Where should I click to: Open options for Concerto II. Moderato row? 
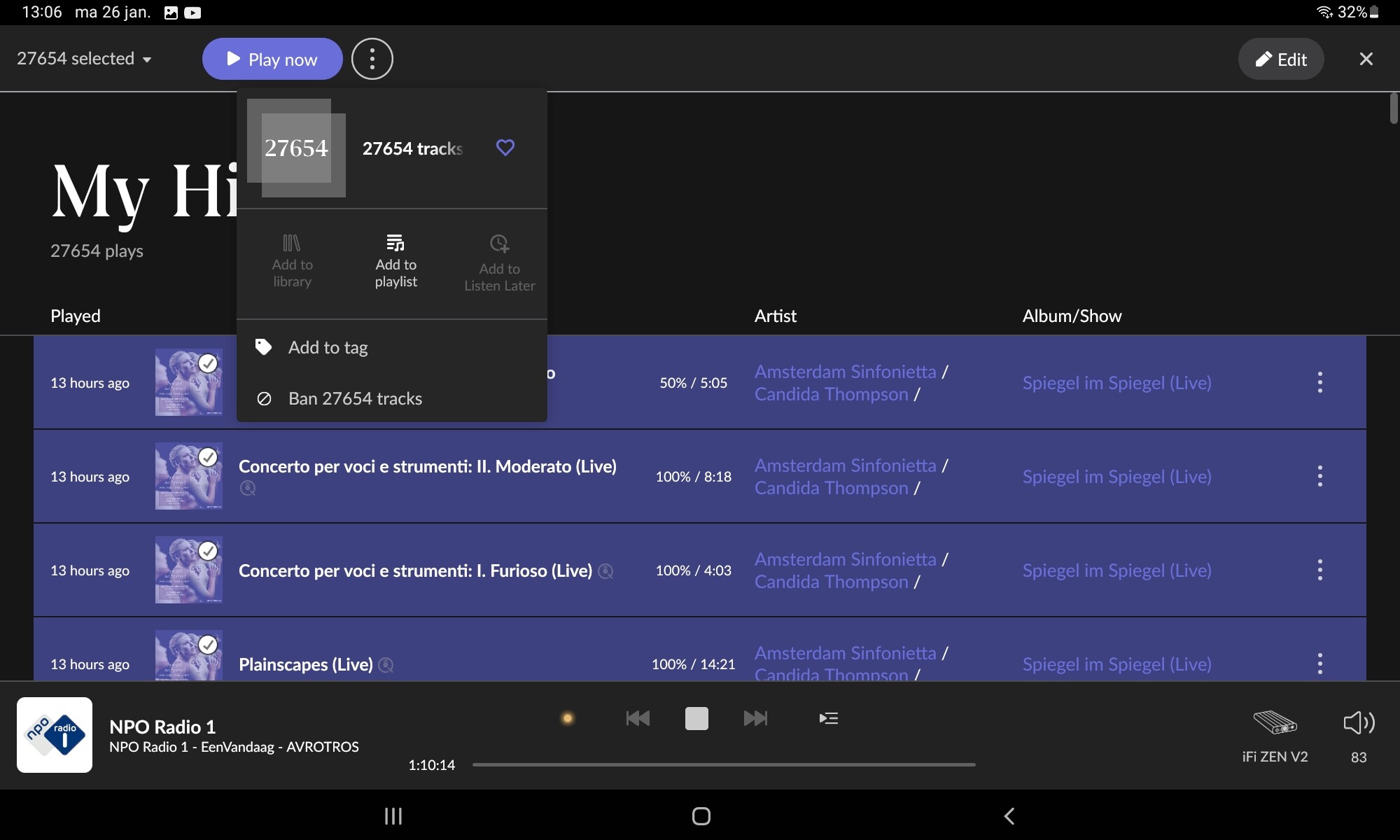1319,477
